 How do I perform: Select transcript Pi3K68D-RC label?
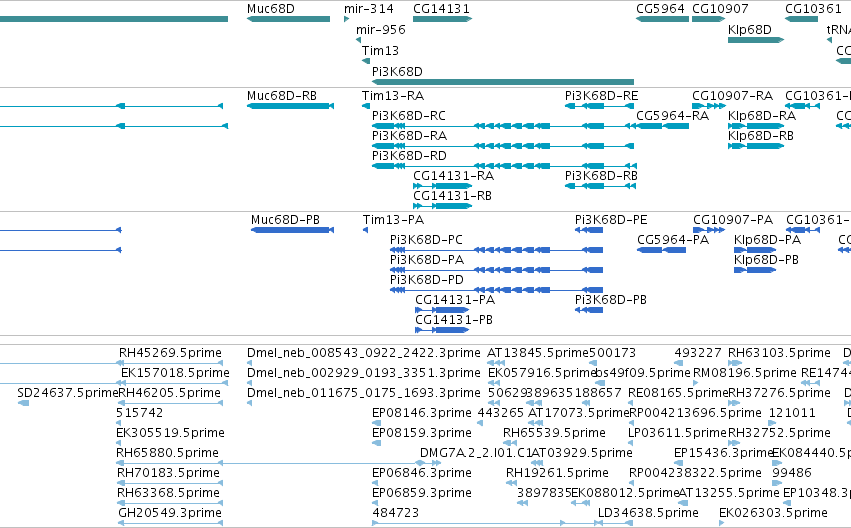click(x=409, y=116)
